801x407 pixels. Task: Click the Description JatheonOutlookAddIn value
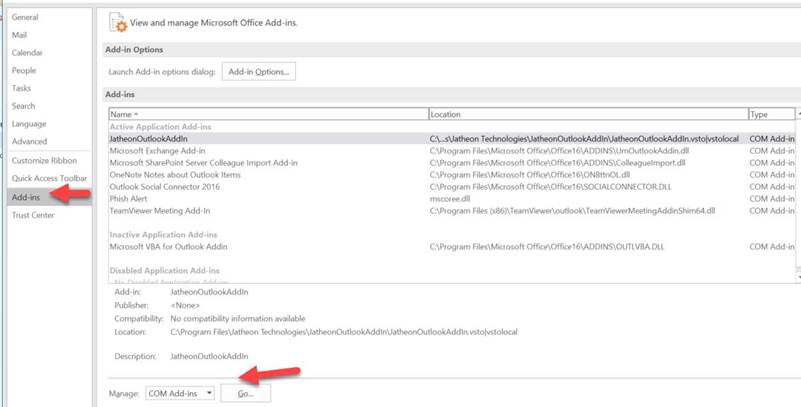click(x=209, y=356)
